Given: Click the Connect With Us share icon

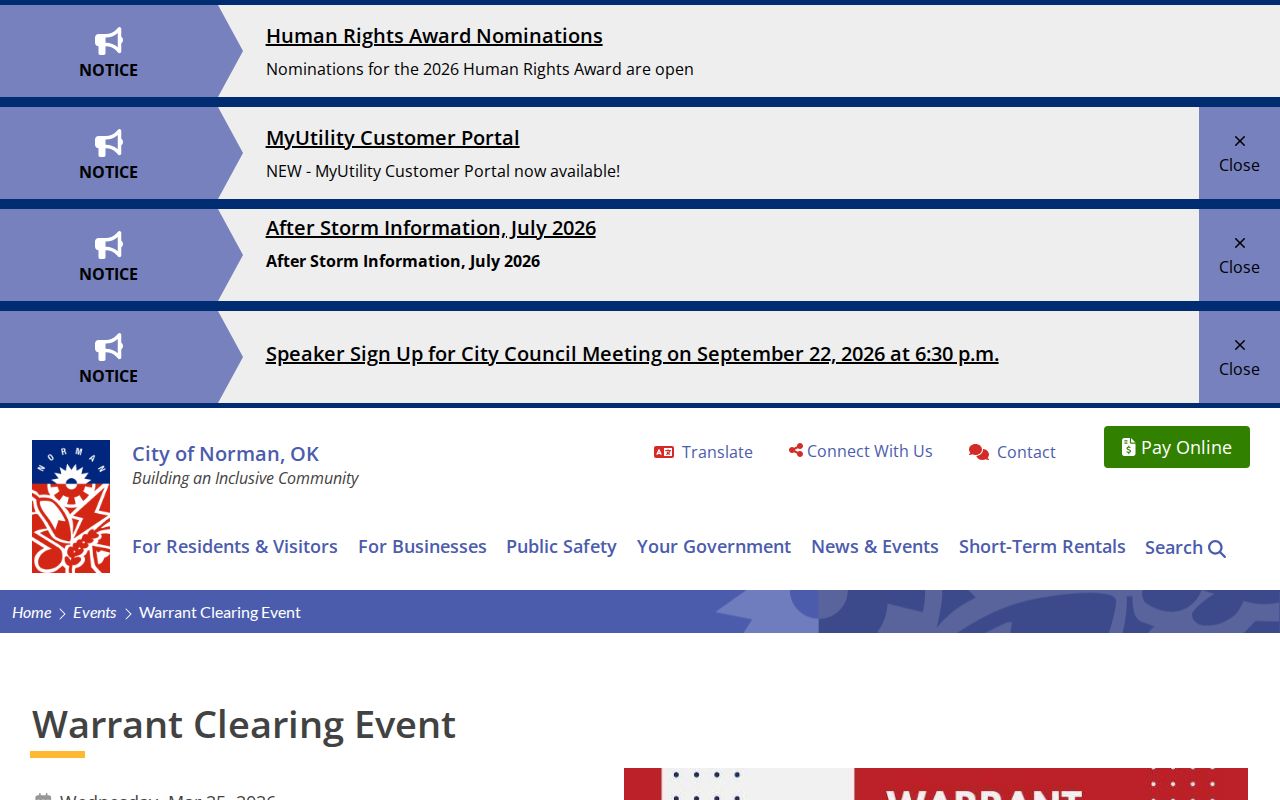Looking at the screenshot, I should pyautogui.click(x=796, y=451).
